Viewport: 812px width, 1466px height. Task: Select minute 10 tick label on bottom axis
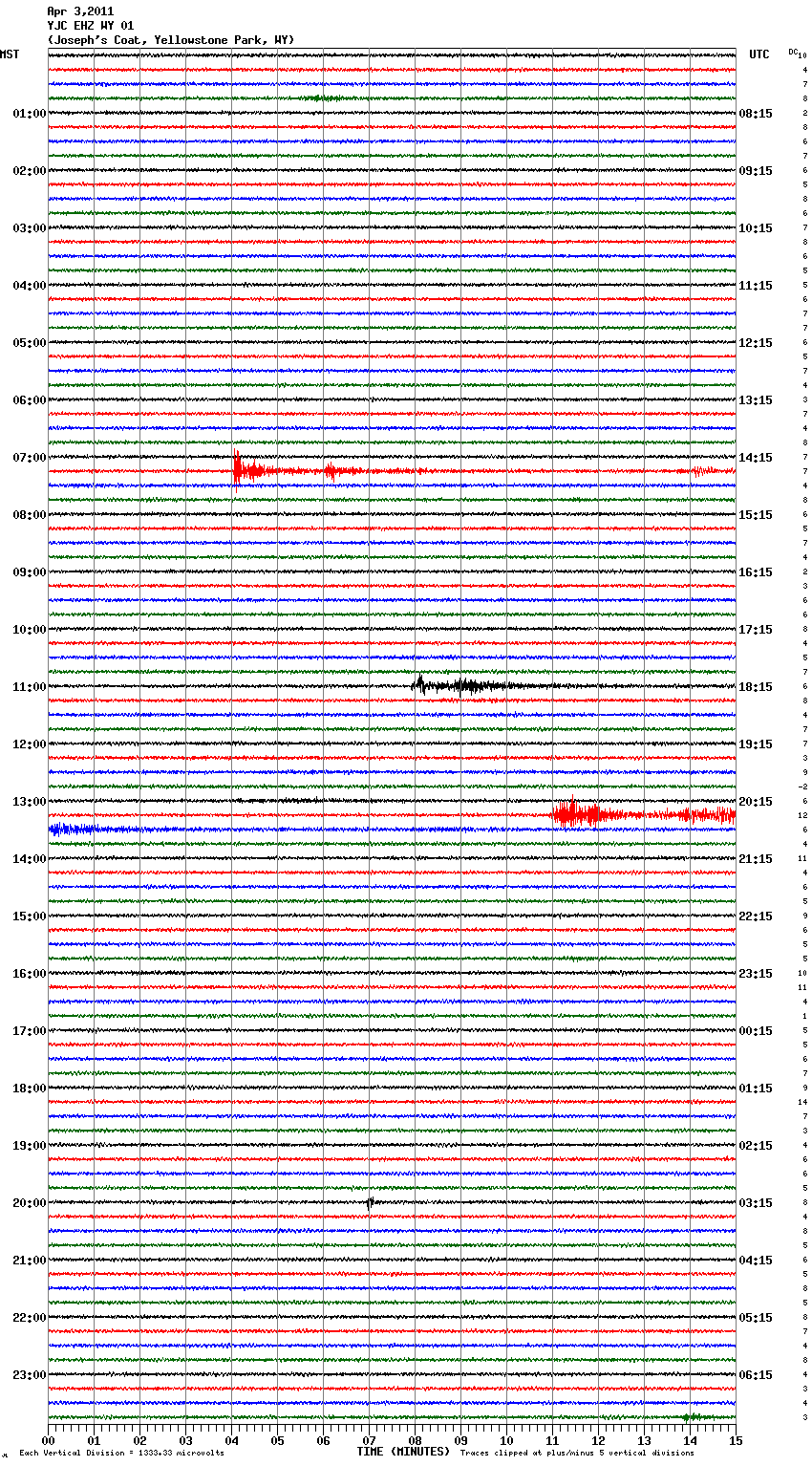point(506,1439)
